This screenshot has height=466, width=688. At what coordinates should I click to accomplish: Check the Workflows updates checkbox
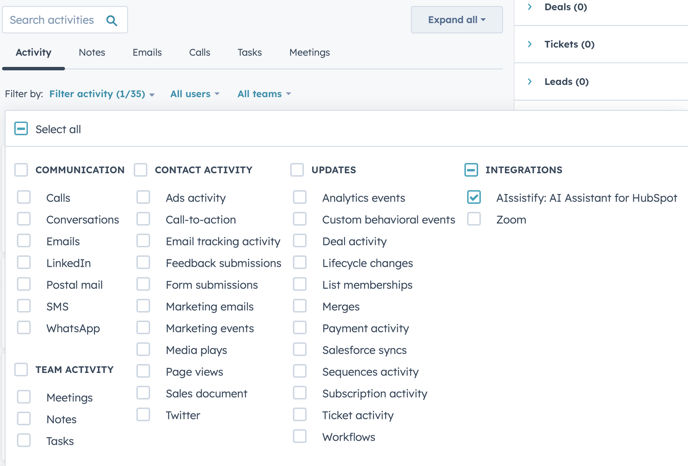click(x=300, y=436)
